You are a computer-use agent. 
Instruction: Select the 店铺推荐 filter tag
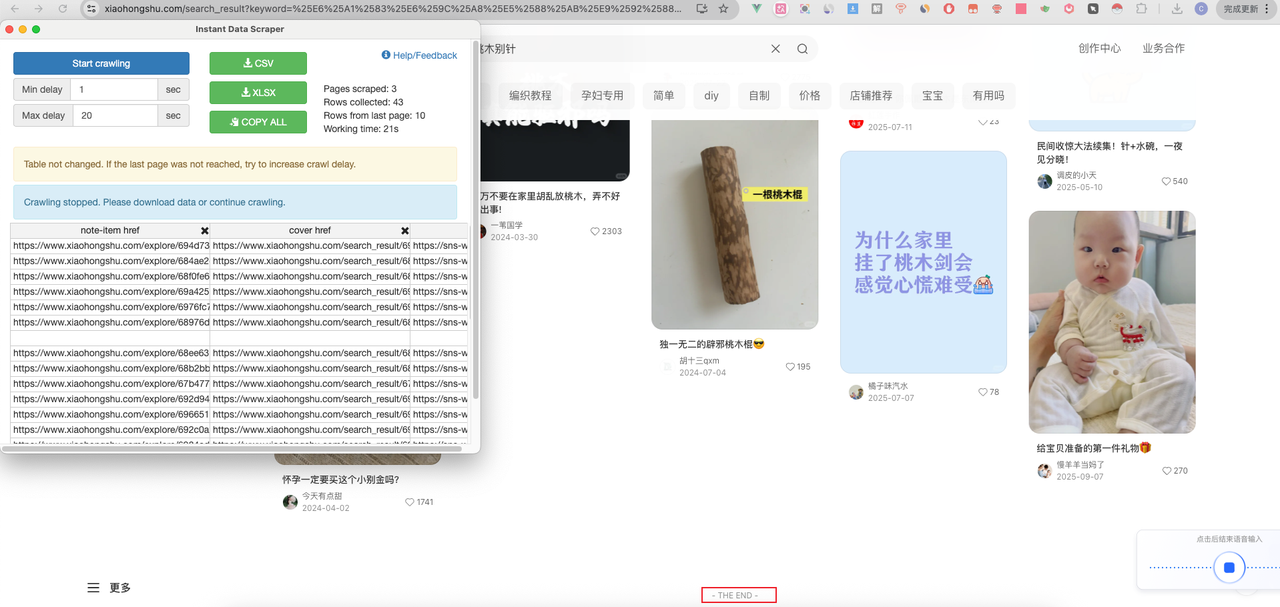[871, 95]
